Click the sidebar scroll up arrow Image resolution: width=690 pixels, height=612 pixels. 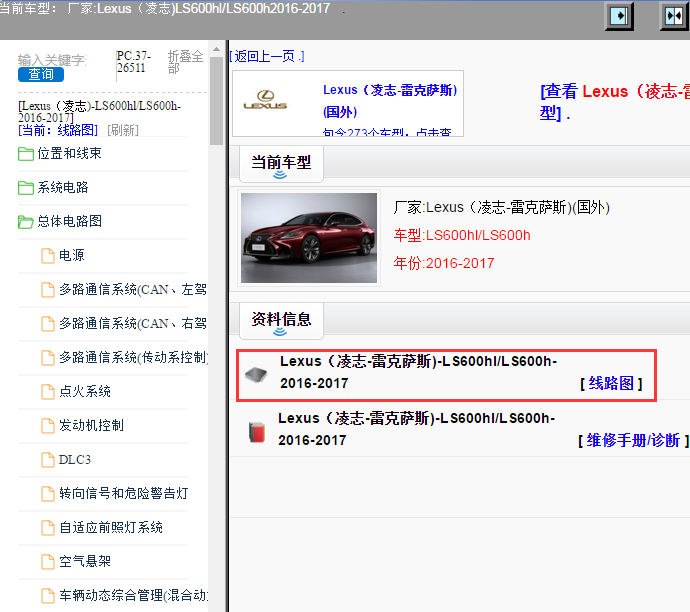click(x=216, y=49)
